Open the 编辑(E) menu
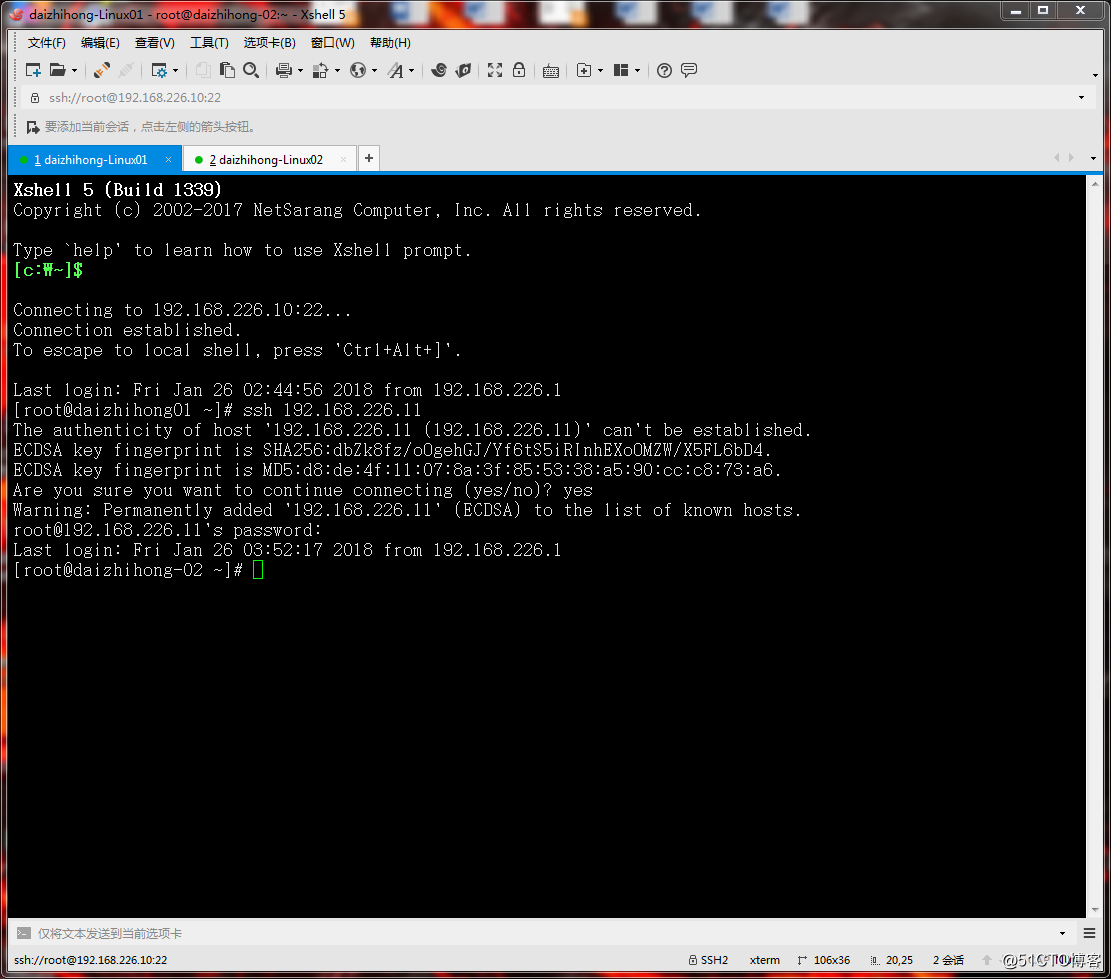1111x979 pixels. [x=100, y=43]
